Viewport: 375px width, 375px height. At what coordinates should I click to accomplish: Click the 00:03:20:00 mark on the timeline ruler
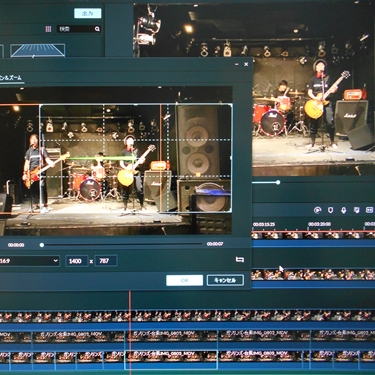tap(319, 224)
